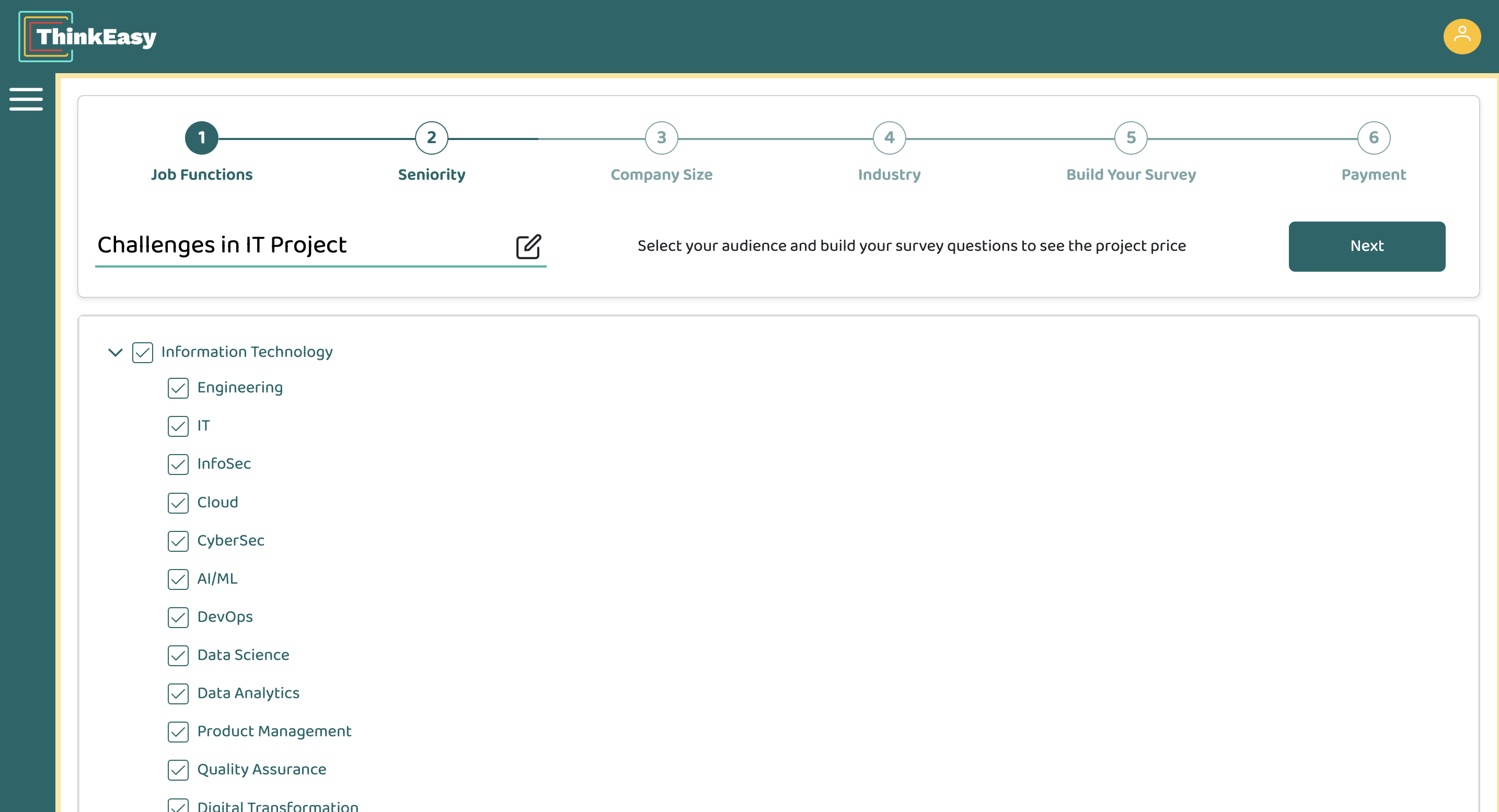Image resolution: width=1499 pixels, height=812 pixels.
Task: Click the ThinkEasy logo
Action: click(87, 37)
